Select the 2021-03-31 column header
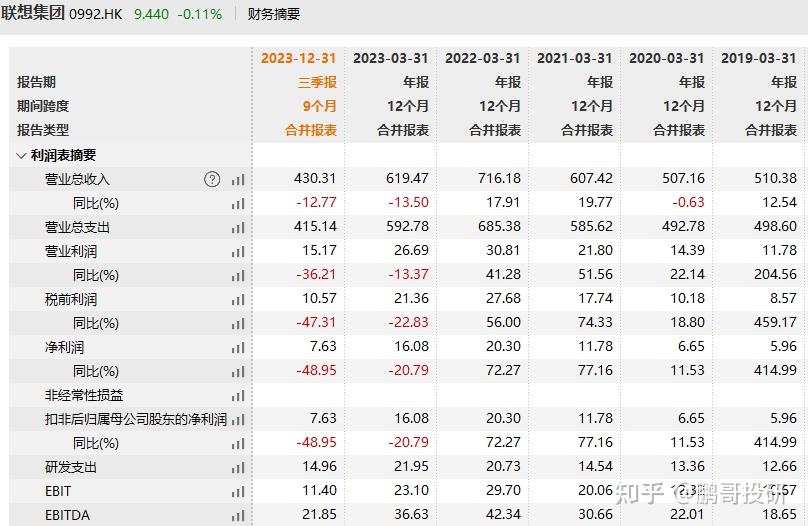This screenshot has height=526, width=808. 575,58
